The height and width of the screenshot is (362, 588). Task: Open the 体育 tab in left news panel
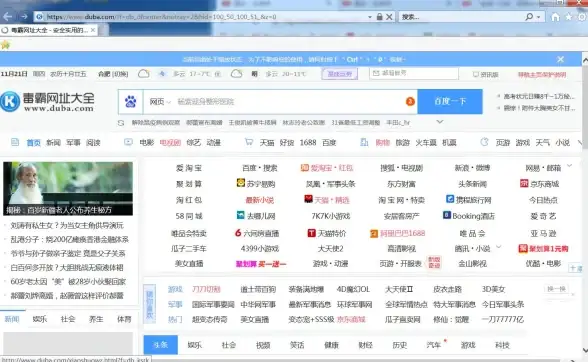pyautogui.click(x=124, y=319)
